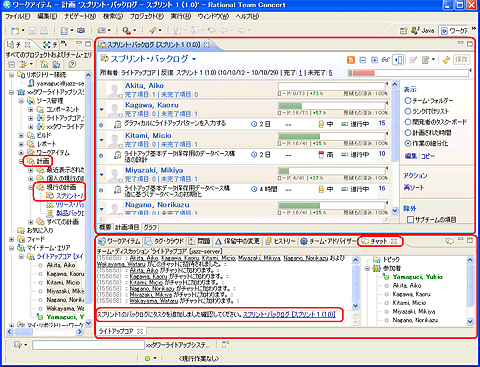Toggle the side panel icon in plan toolbar
This screenshot has width=480, height=367.
point(398,60)
